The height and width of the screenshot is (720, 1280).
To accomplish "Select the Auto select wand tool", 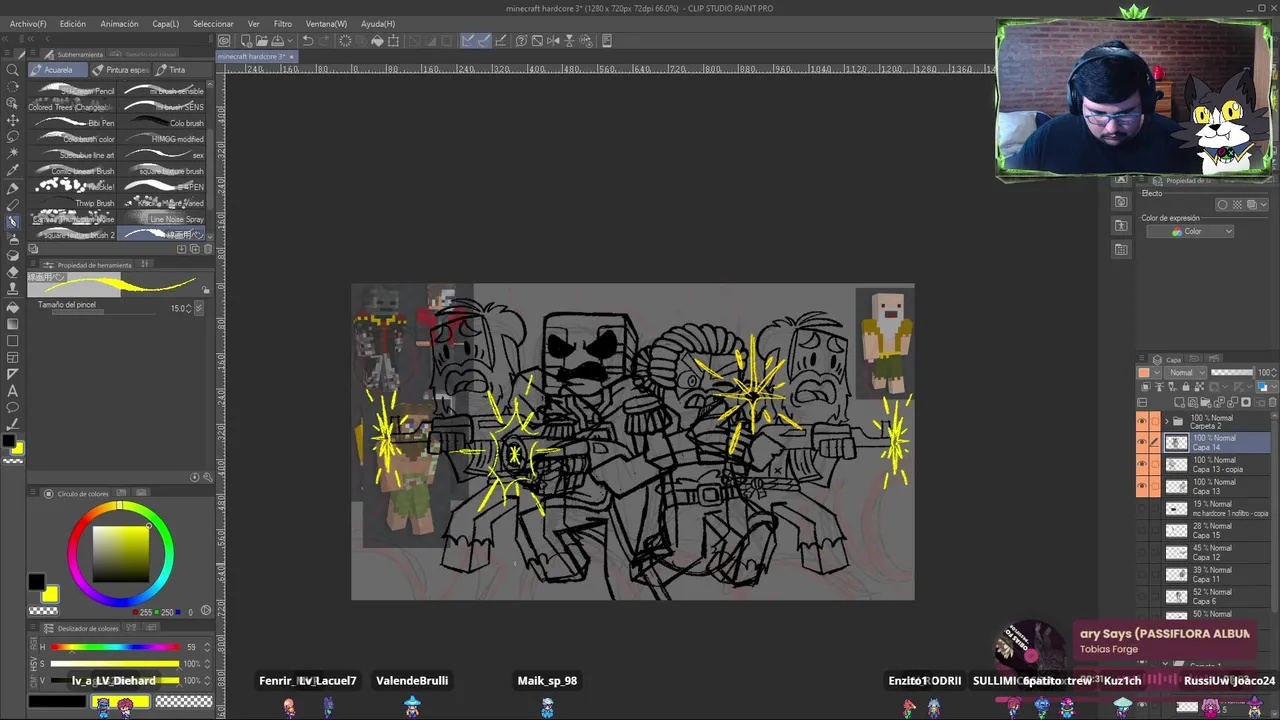I will pos(12,154).
